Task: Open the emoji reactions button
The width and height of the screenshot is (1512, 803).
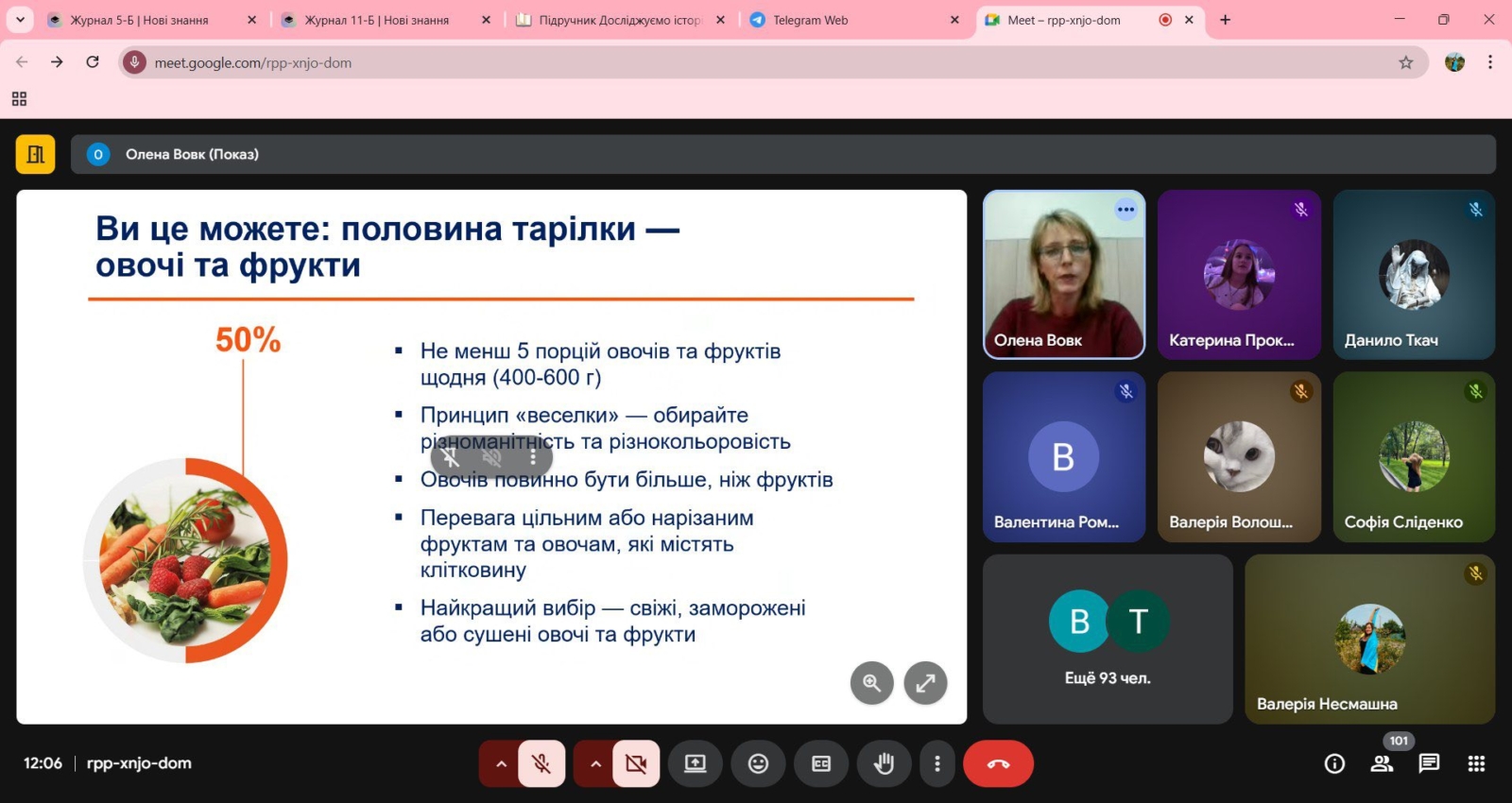Action: (758, 763)
